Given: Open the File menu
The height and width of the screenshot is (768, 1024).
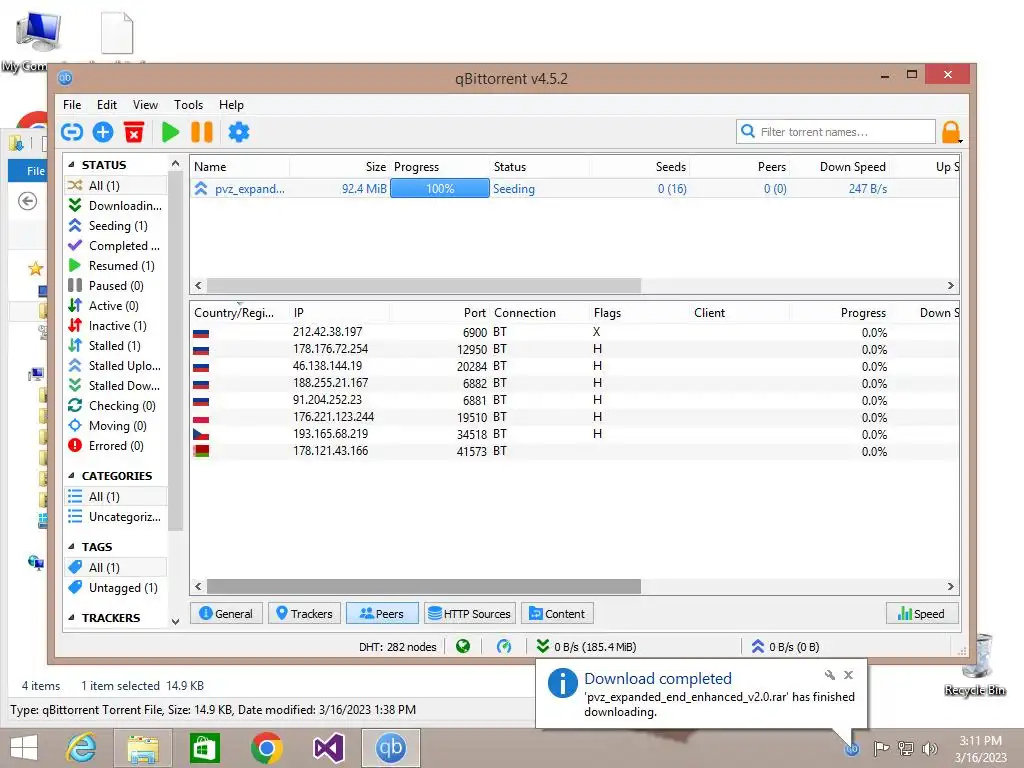Looking at the screenshot, I should [72, 104].
